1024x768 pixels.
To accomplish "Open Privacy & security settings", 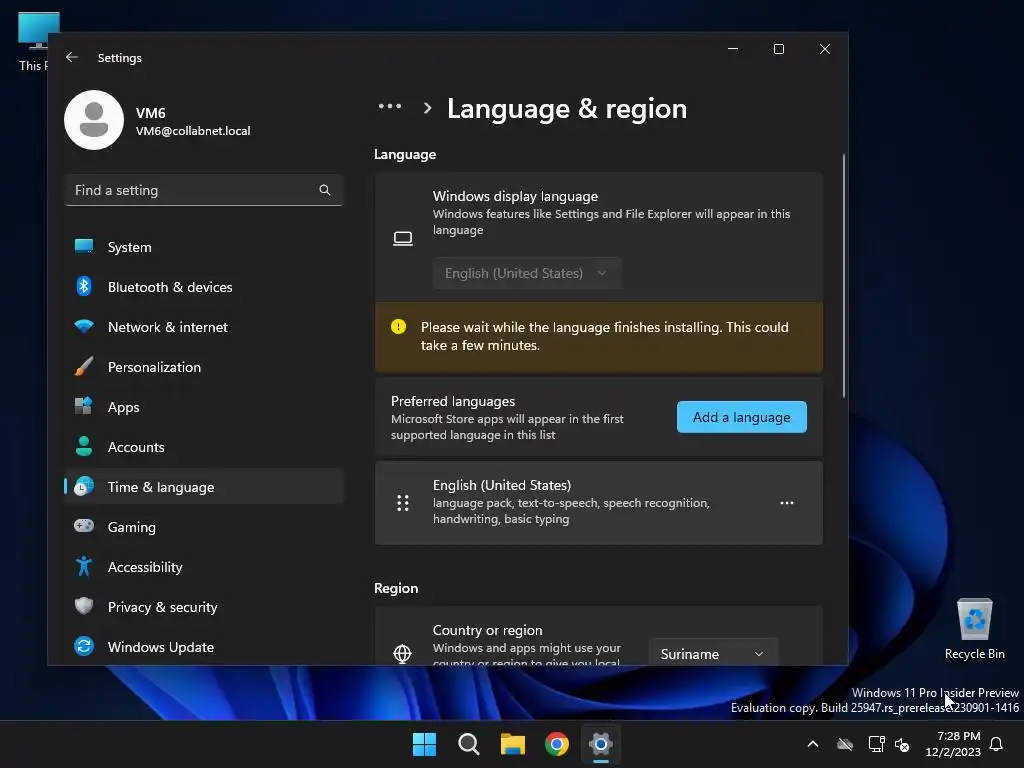I will tap(204, 607).
